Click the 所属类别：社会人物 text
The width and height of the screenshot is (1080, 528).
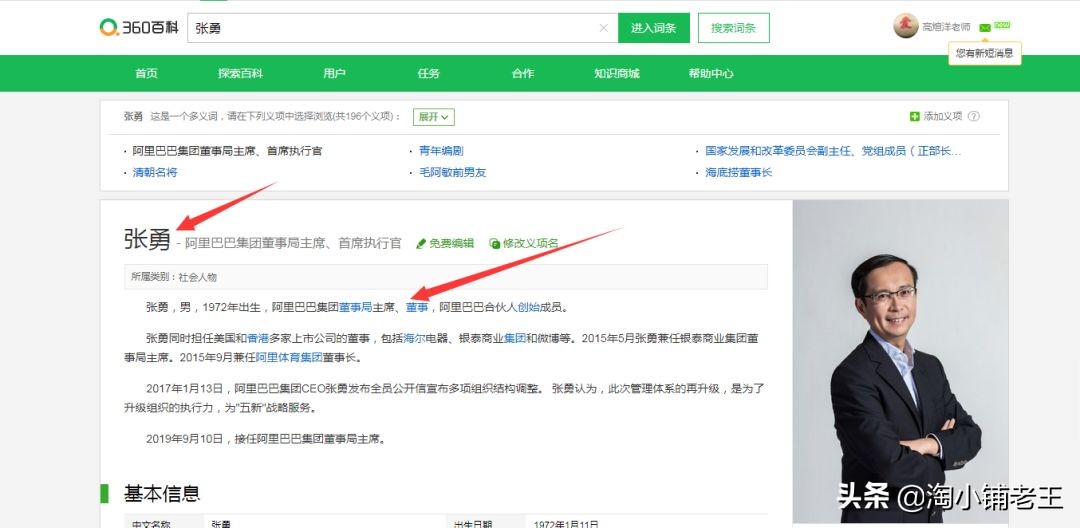click(x=174, y=277)
